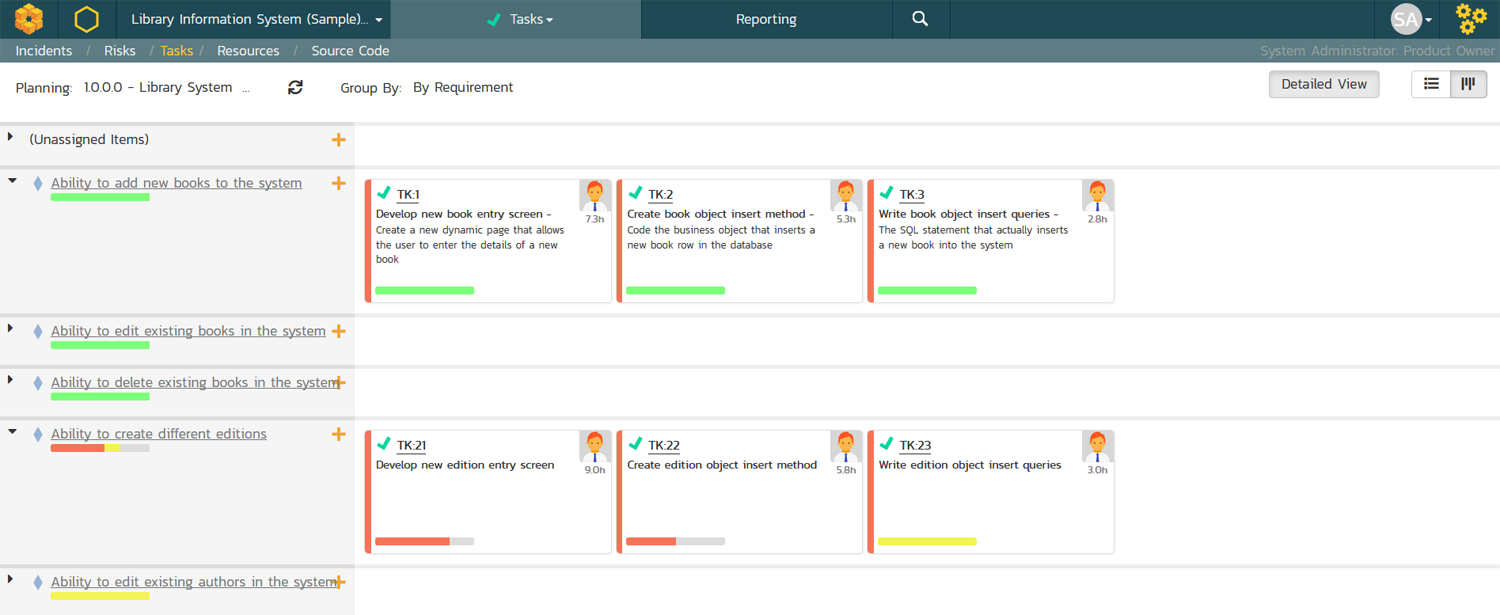Open the Library Information System project dropdown

tap(256, 19)
